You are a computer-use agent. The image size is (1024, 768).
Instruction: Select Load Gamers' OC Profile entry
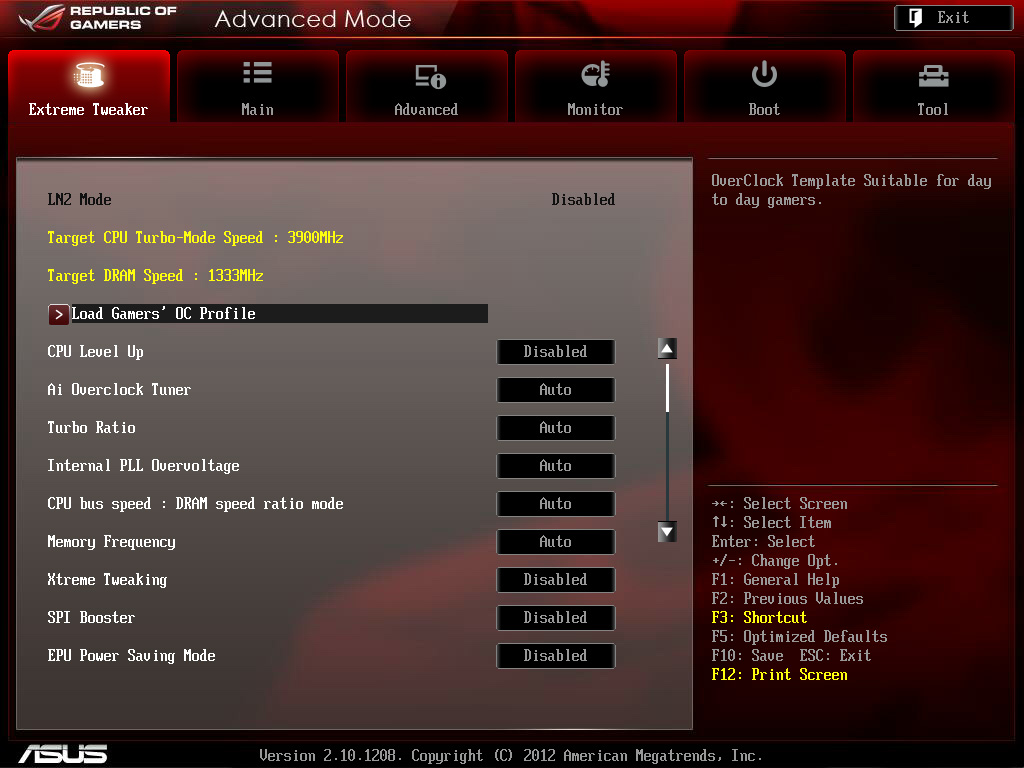point(268,314)
